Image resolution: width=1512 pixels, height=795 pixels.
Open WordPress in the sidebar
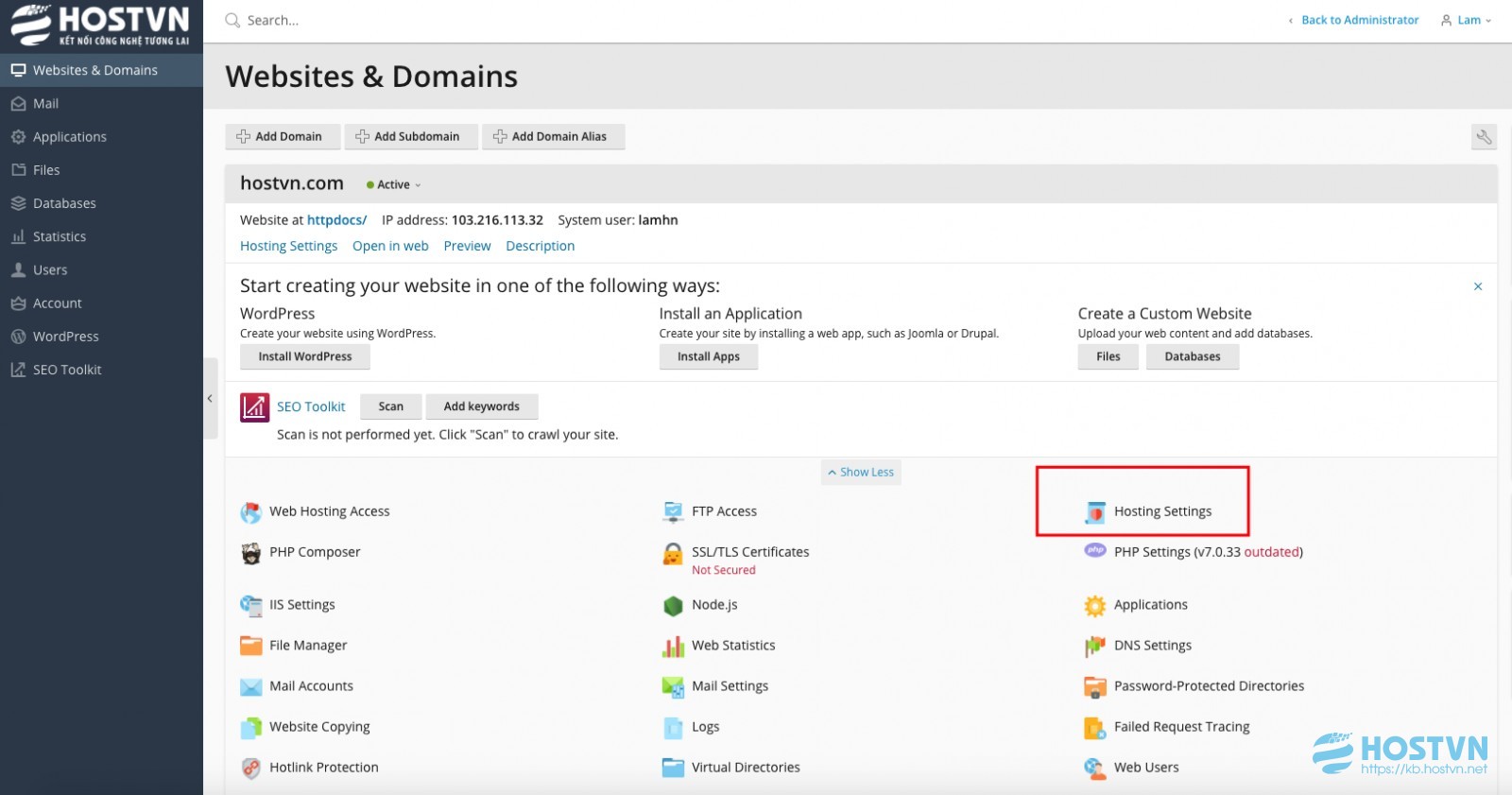point(101,337)
